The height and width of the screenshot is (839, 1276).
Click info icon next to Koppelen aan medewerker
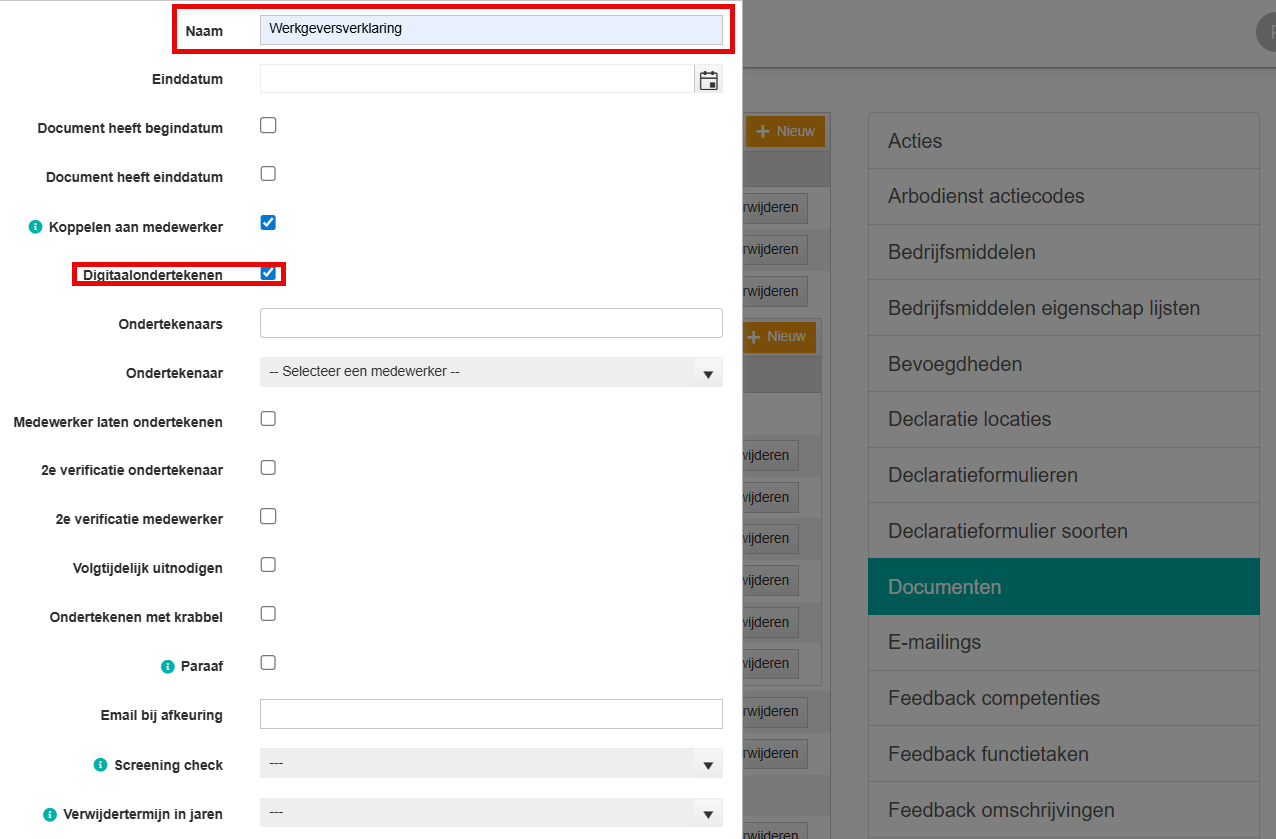pos(36,227)
